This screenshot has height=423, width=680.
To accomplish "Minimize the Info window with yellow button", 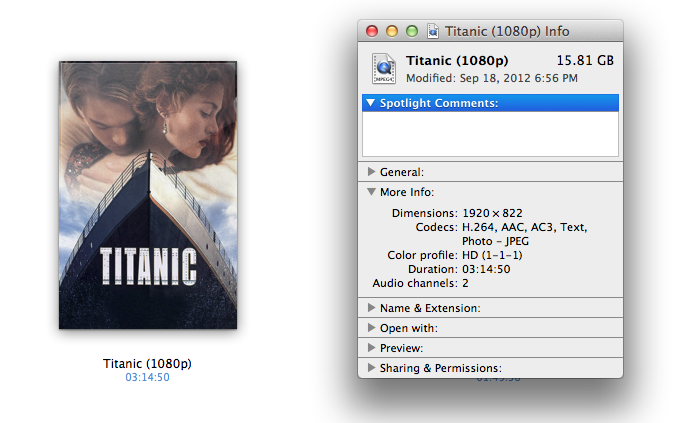I will point(392,31).
